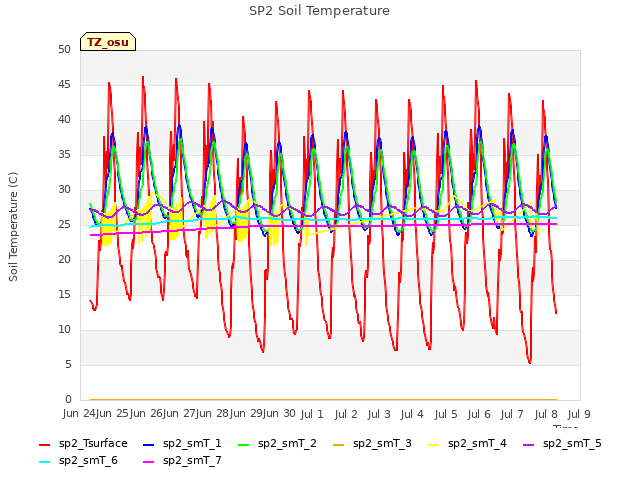
Task: Click the blue sp2_smT_1 legend swatch
Action: 149,444
